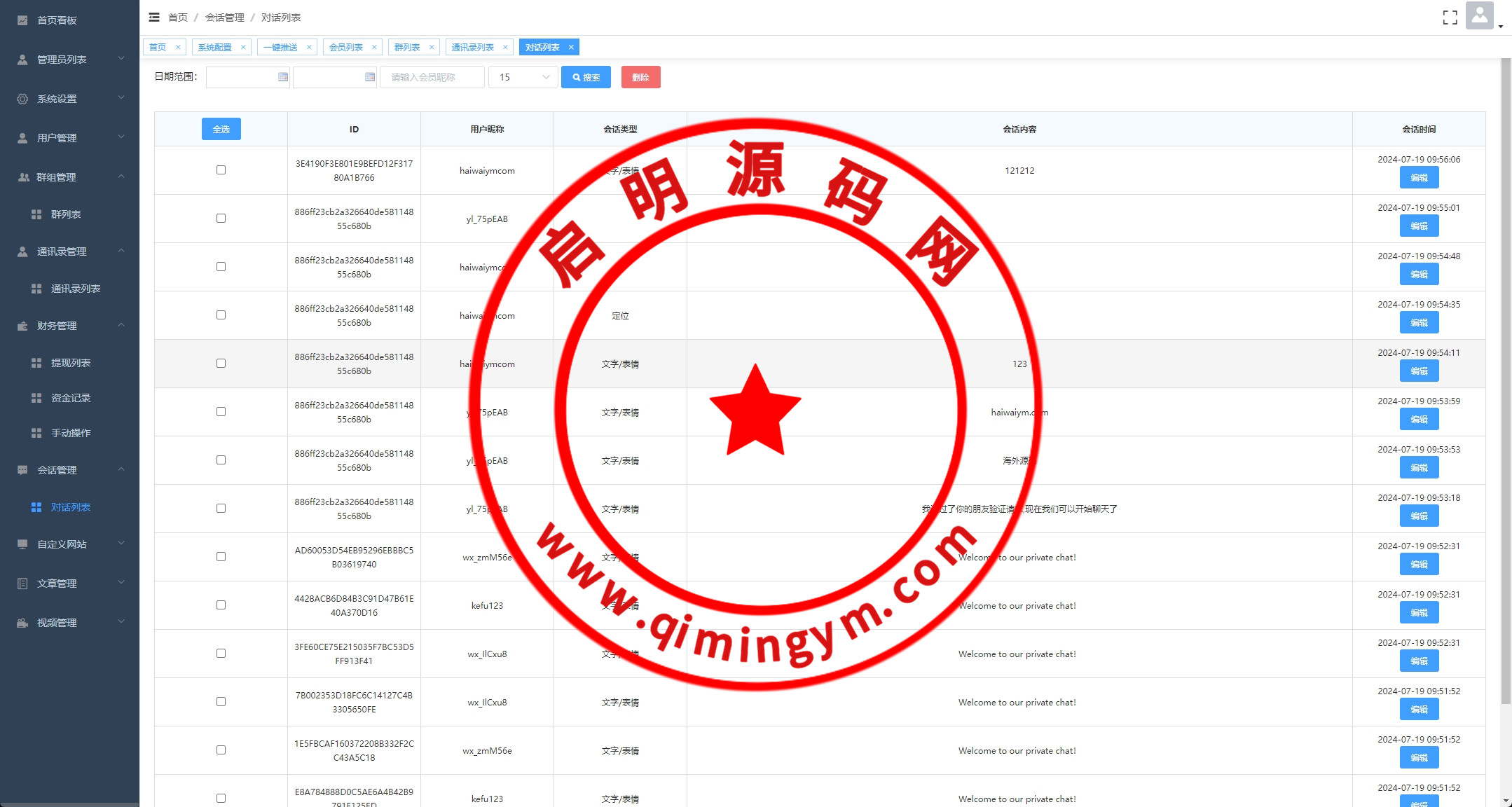This screenshot has height=807, width=1512.
Task: Switch to 通讯录列表 tab
Action: pos(472,48)
